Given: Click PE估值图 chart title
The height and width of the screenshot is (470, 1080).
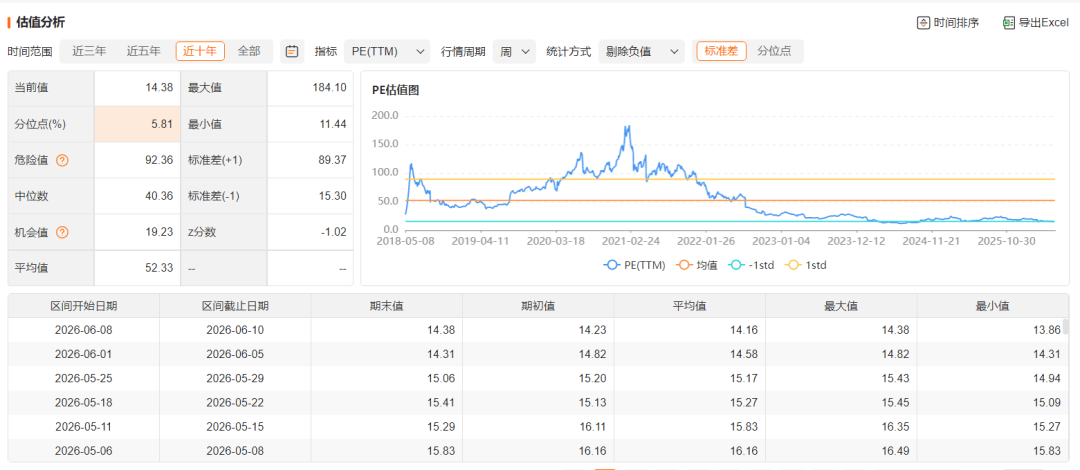Looking at the screenshot, I should point(395,90).
